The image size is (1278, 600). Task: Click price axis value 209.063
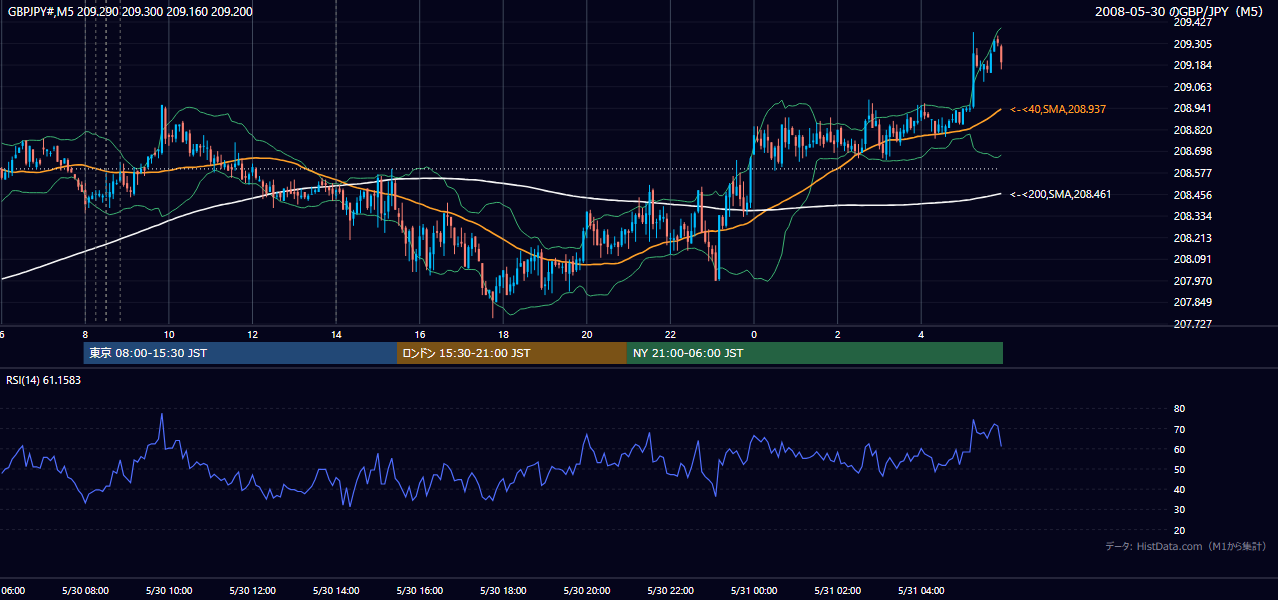pyautogui.click(x=1192, y=87)
